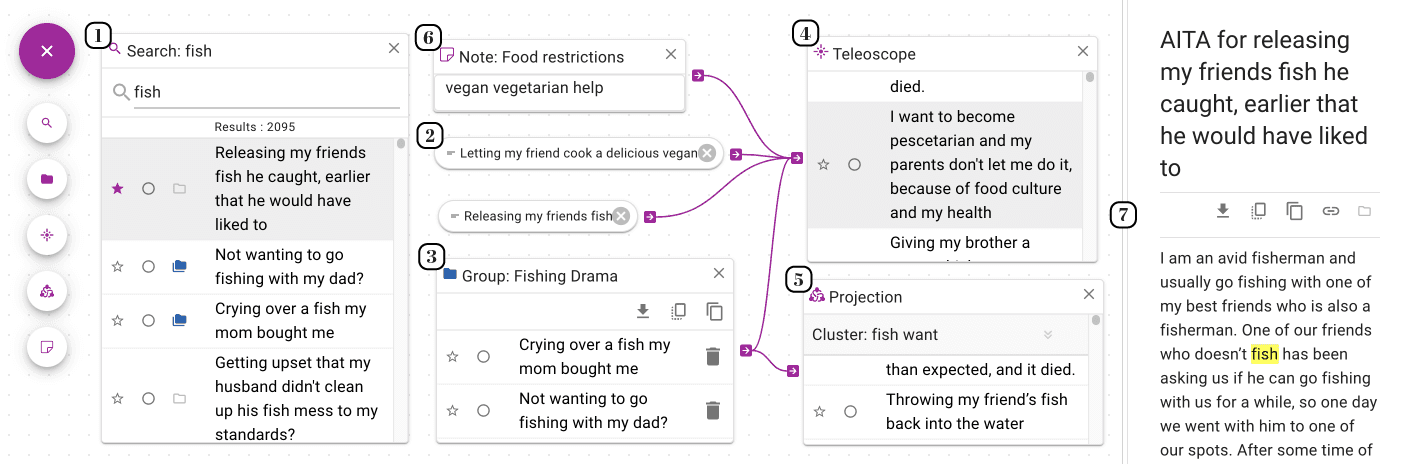Viewport: 1407px width, 464px height.
Task: Star the pescetarian post in Teleoscope
Action: [823, 164]
